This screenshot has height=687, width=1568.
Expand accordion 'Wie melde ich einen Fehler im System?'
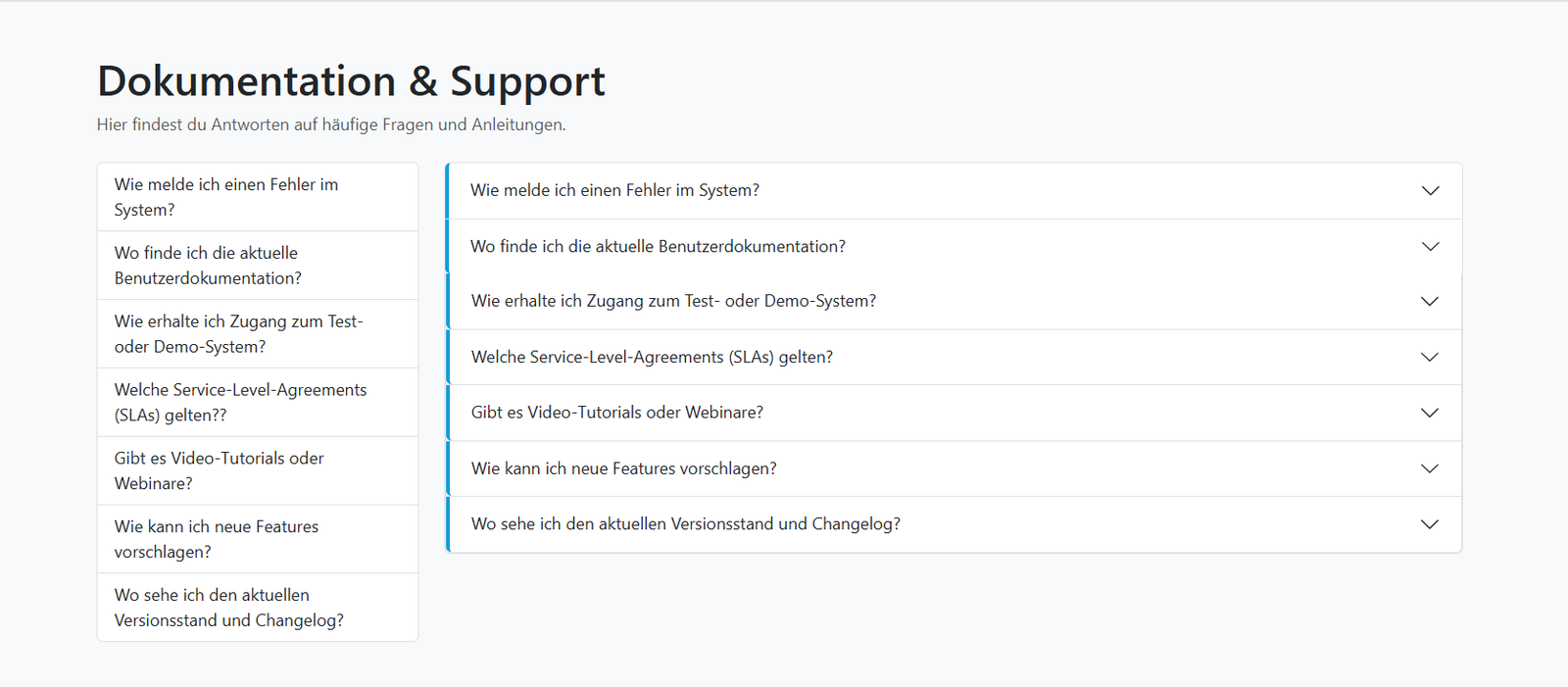coord(614,191)
